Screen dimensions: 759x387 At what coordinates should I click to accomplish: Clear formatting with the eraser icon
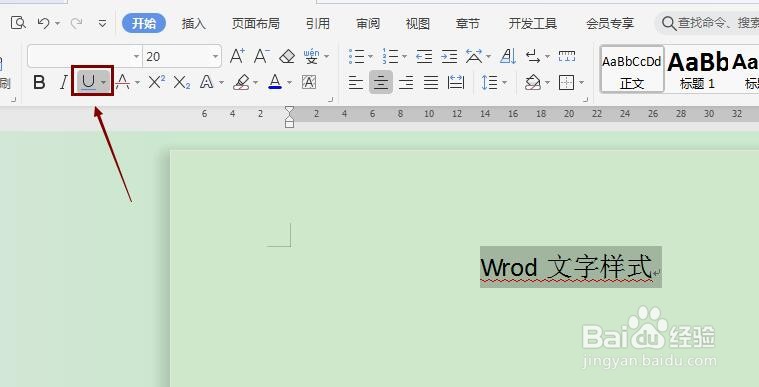click(x=287, y=56)
